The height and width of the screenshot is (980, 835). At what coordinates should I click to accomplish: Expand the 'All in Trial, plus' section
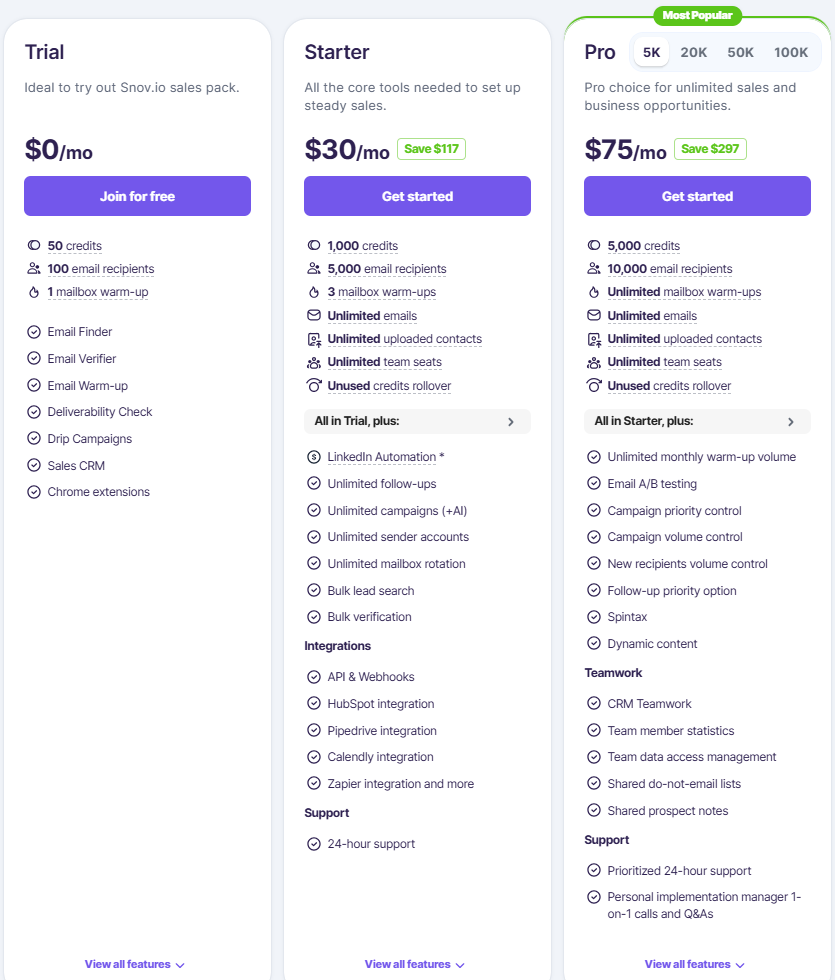point(417,422)
